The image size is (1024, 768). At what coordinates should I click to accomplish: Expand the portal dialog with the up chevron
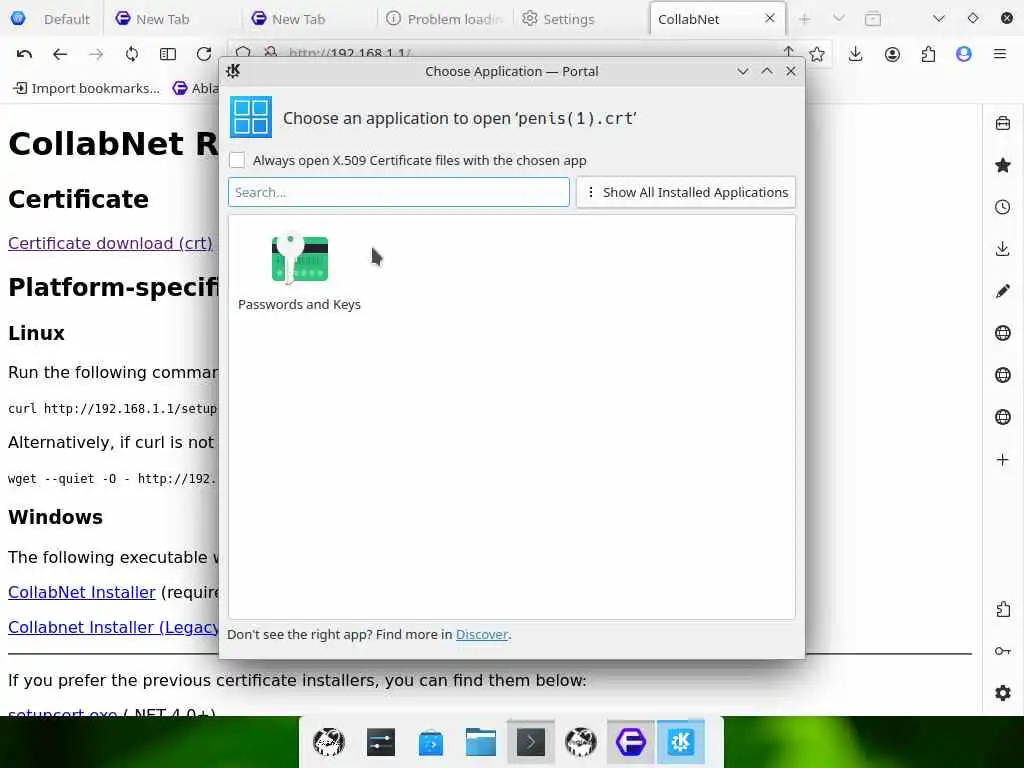tap(767, 71)
